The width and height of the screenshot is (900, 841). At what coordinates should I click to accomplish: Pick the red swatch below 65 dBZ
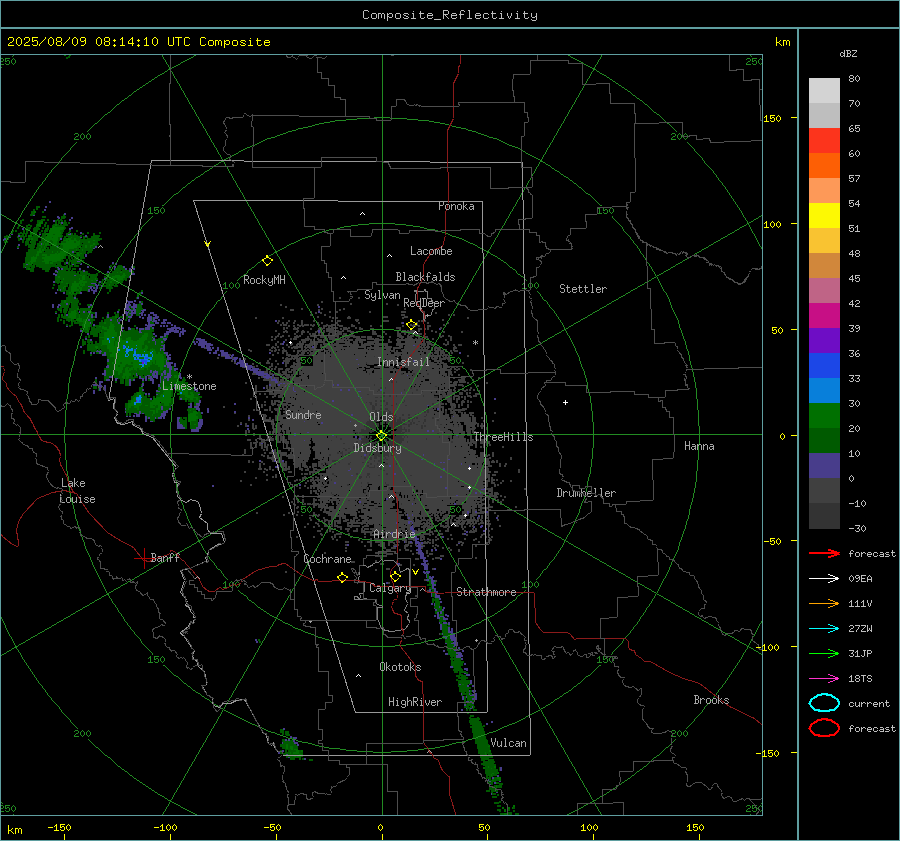click(824, 141)
